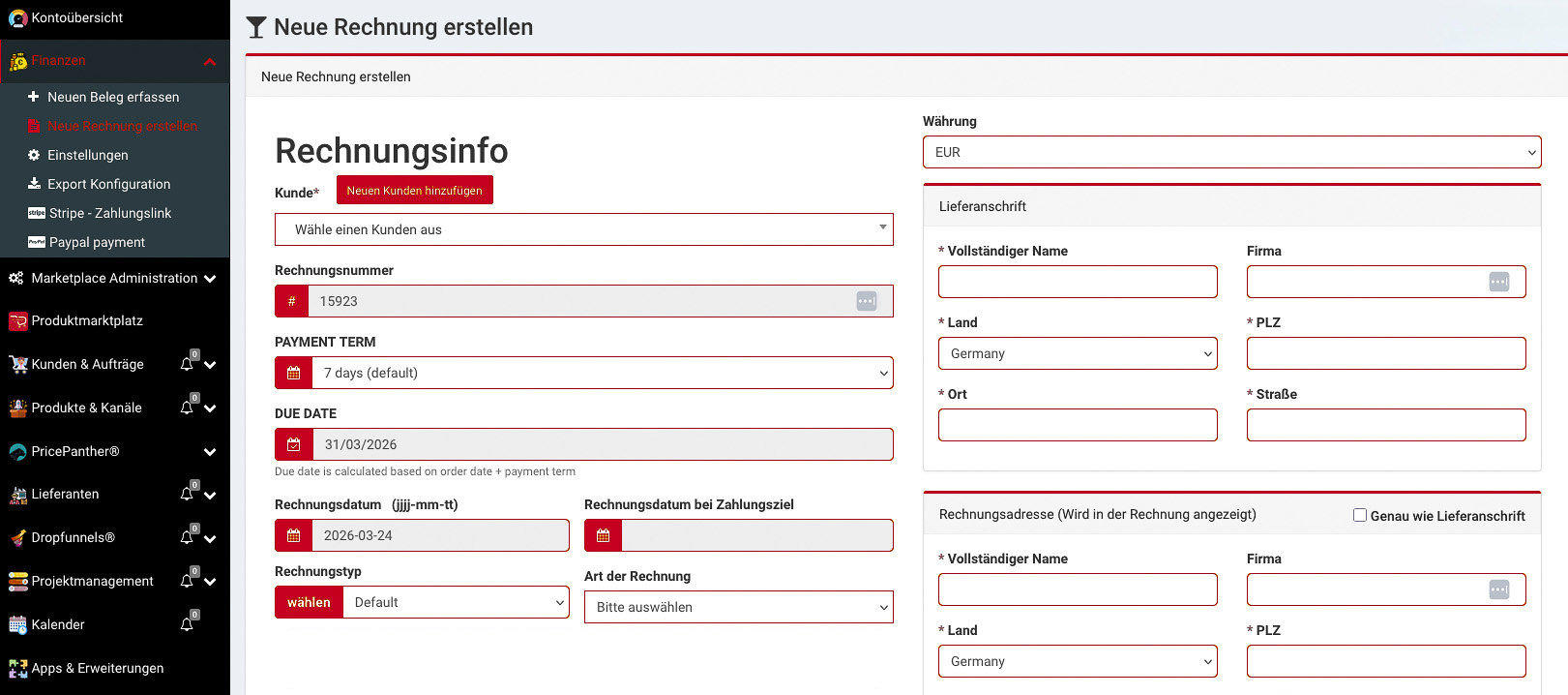Image resolution: width=1568 pixels, height=695 pixels.
Task: Click ellipsis icon in Lieferanschrift Firma field
Action: tap(1498, 282)
